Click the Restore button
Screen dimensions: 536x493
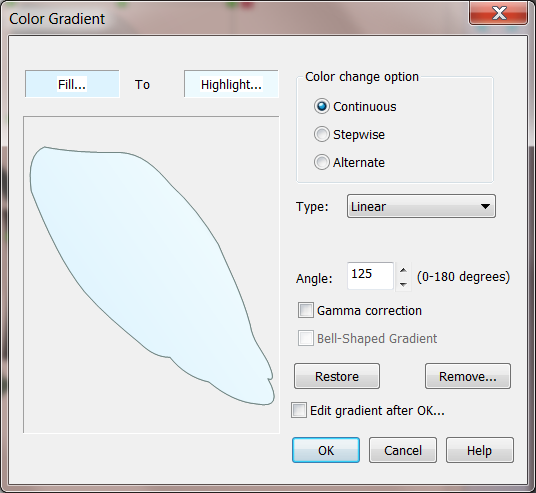click(x=337, y=376)
